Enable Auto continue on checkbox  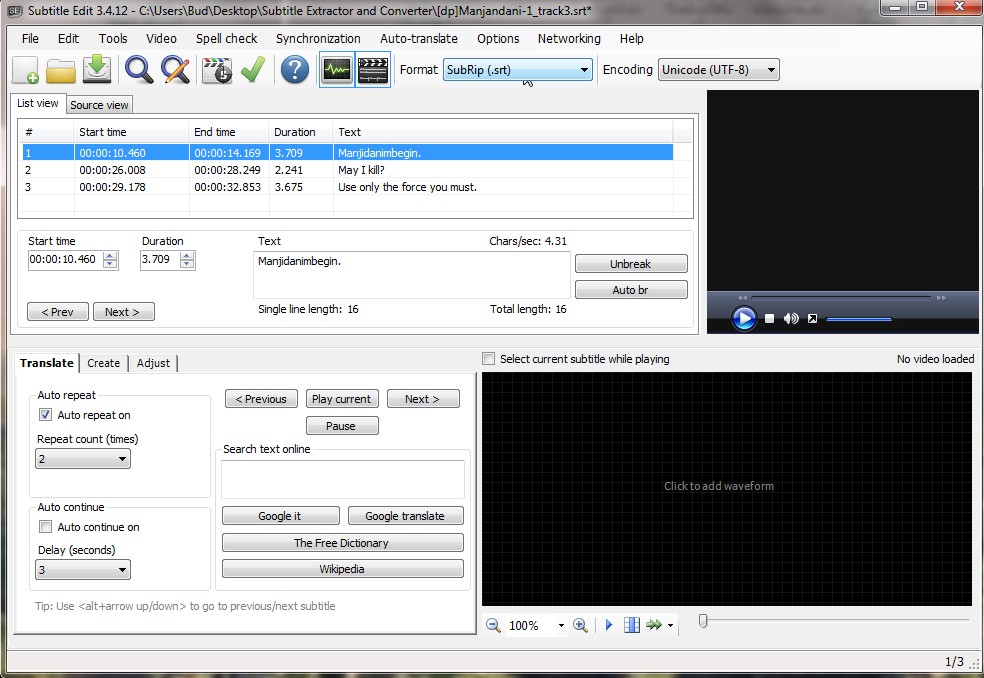click(45, 526)
